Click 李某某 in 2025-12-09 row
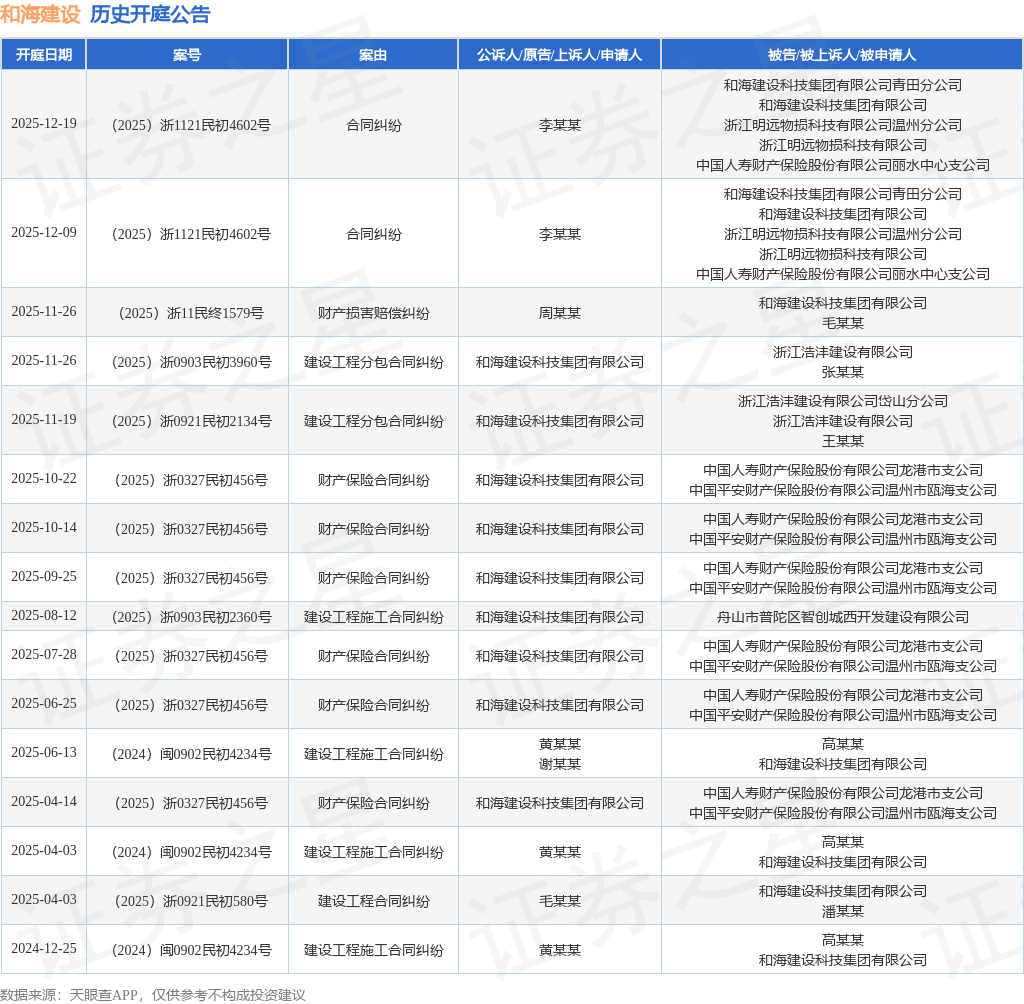Image resolution: width=1024 pixels, height=1004 pixels. click(x=560, y=235)
